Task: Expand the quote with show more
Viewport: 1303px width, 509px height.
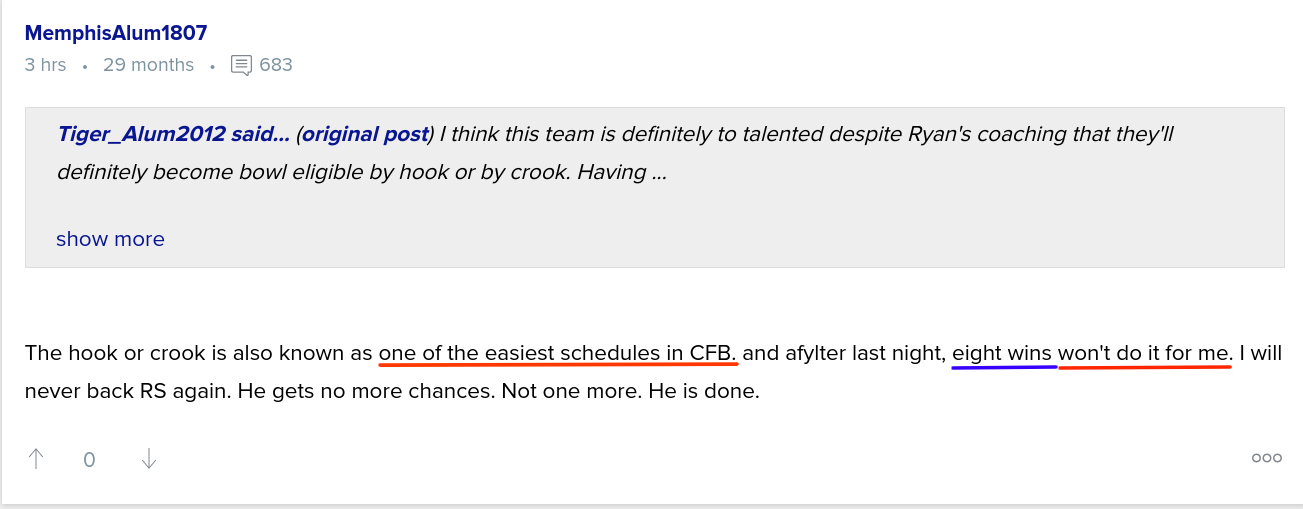Action: [110, 239]
